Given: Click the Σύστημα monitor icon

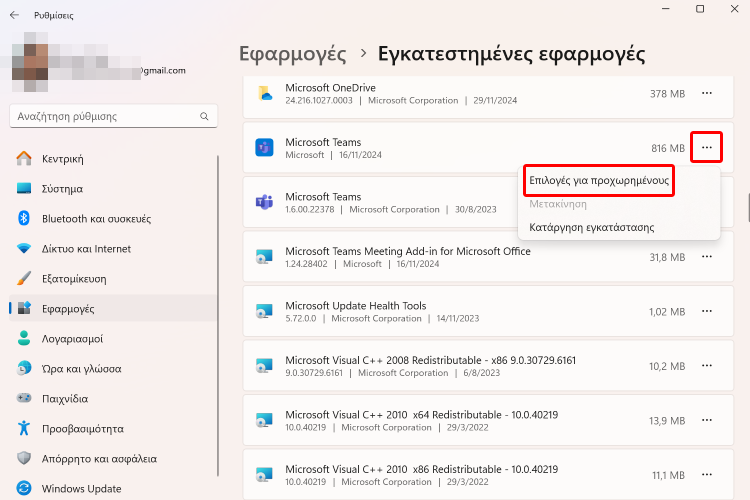Looking at the screenshot, I should pos(24,189).
